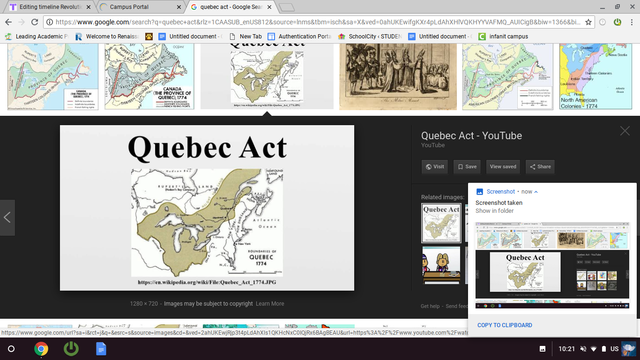
Task: Open Canada Province of Quebec 1774 map result
Action: pyautogui.click(x=149, y=76)
